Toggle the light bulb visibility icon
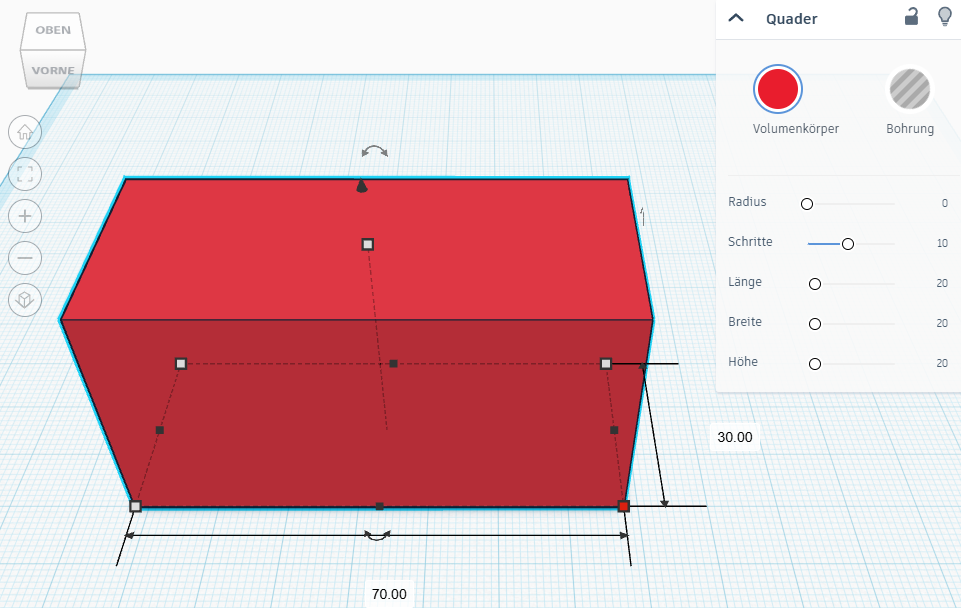961x608 pixels. pyautogui.click(x=945, y=17)
